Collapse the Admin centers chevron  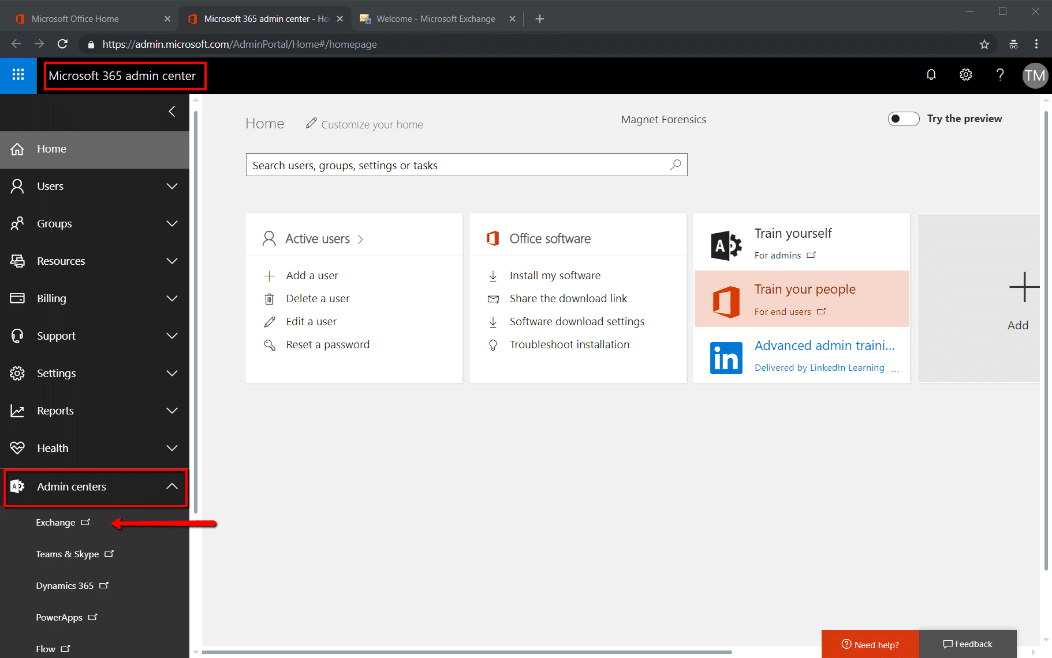pos(172,486)
